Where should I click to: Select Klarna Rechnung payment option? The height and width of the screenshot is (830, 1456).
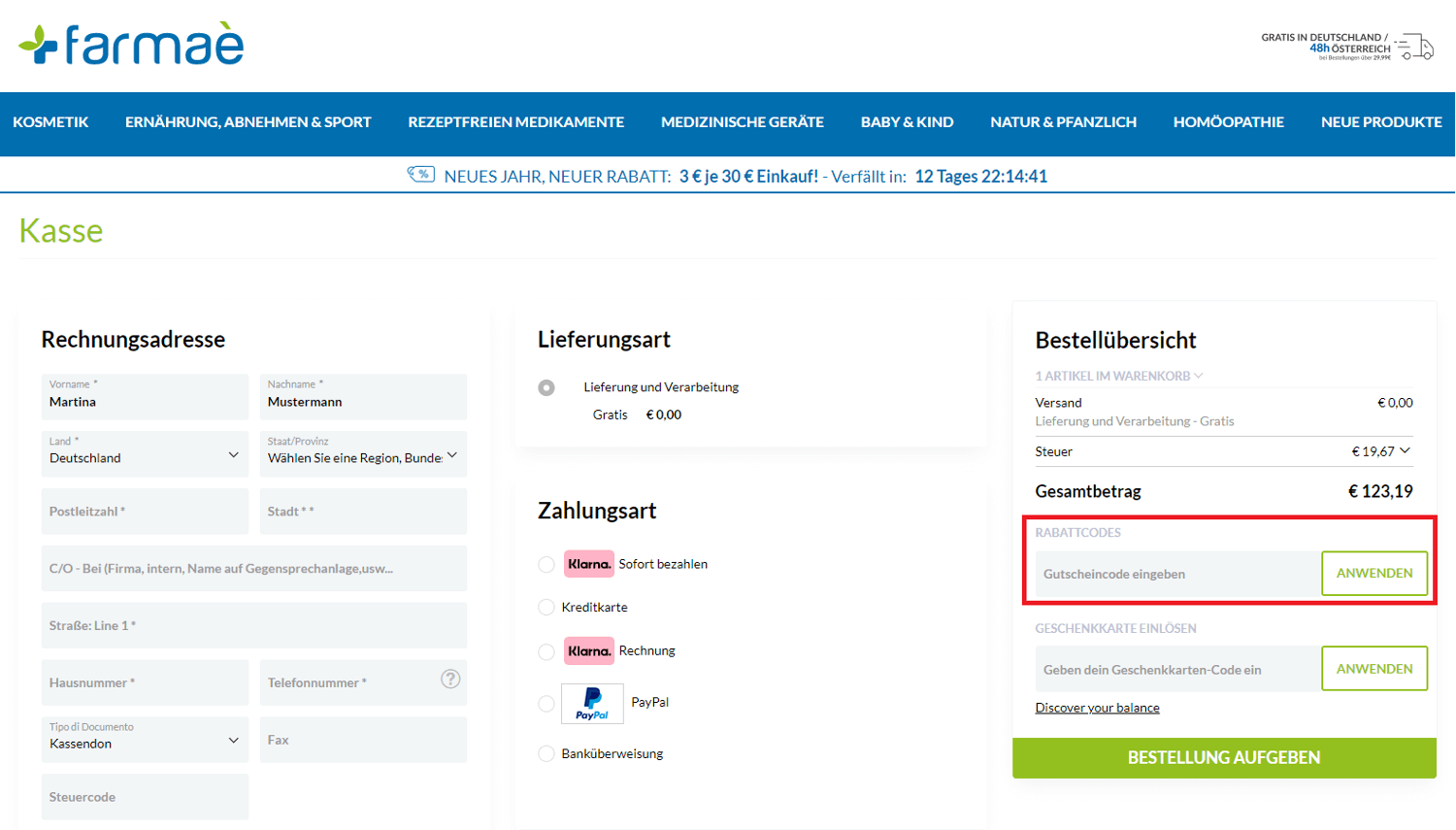546,651
